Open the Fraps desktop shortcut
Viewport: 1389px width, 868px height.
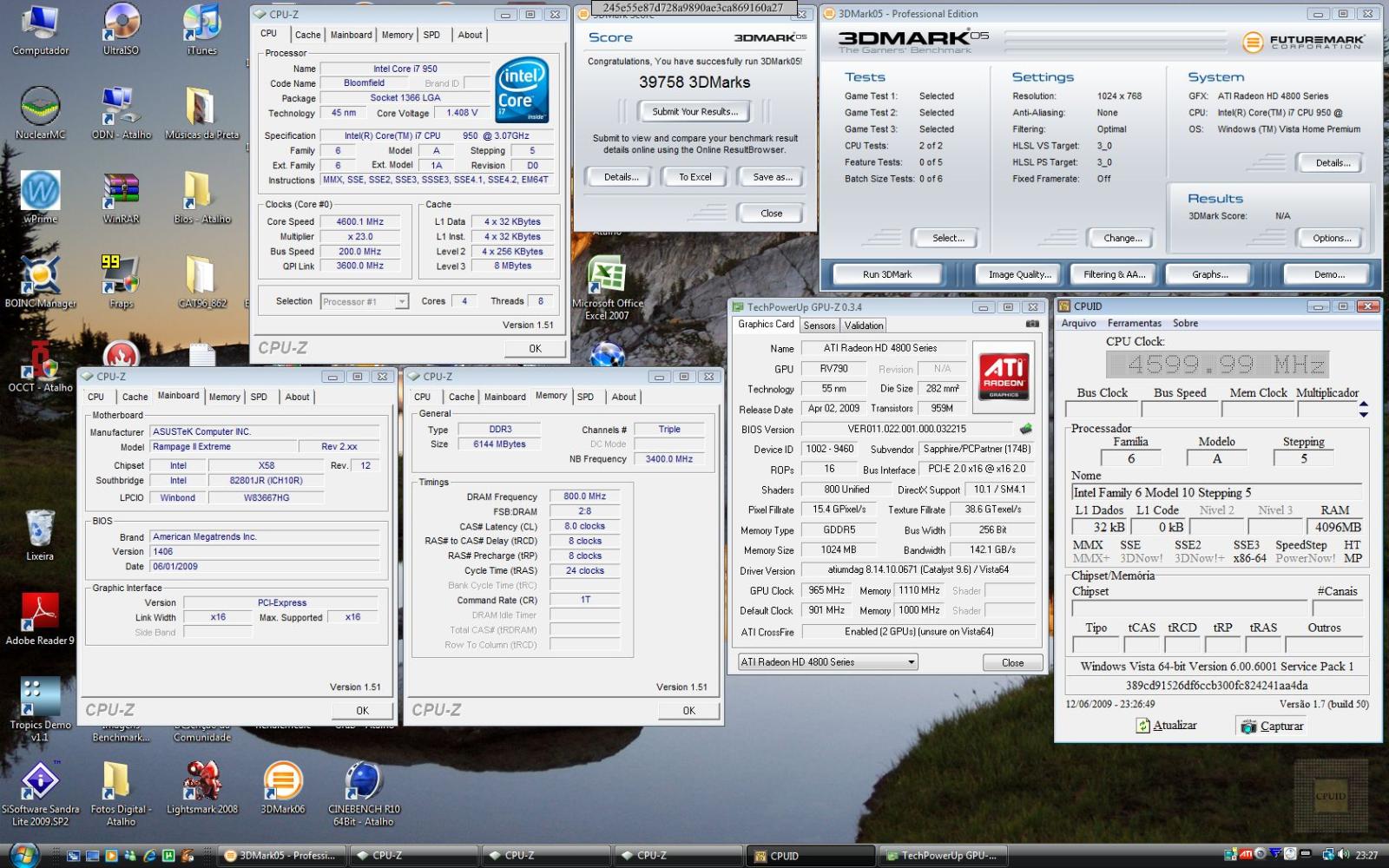tap(121, 281)
